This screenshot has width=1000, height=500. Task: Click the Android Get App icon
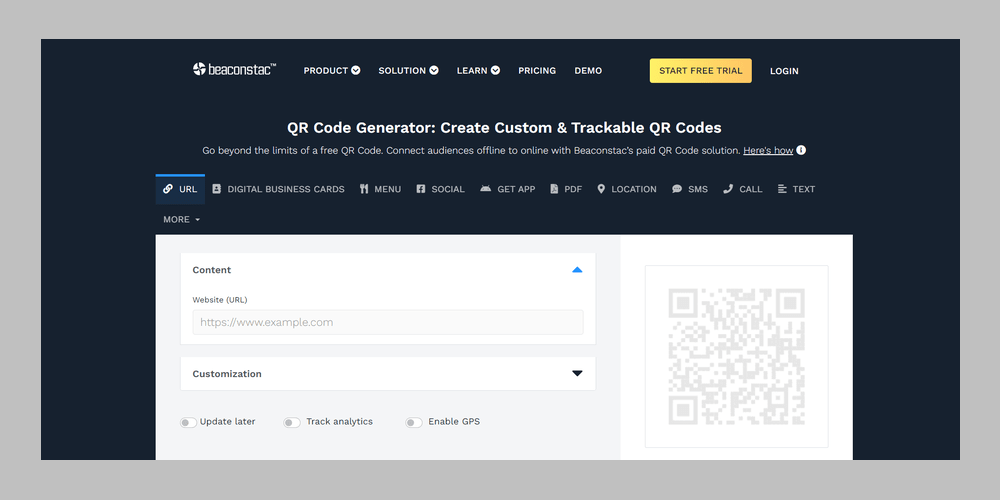(485, 189)
